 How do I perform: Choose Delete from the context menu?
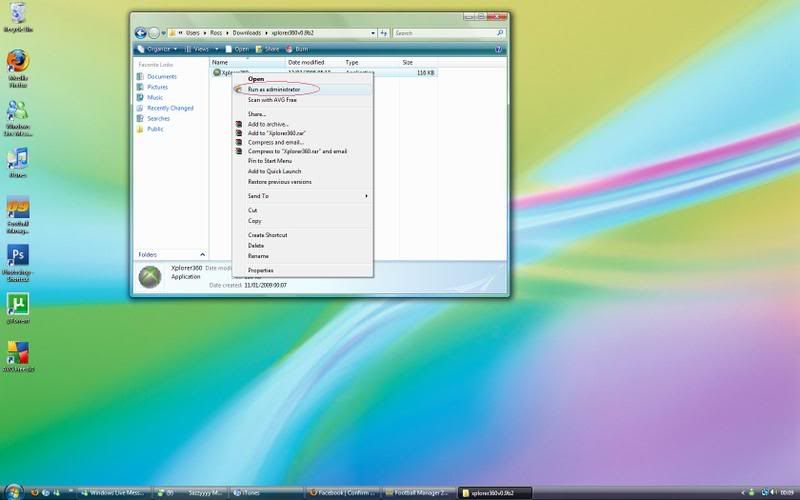[x=303, y=246]
